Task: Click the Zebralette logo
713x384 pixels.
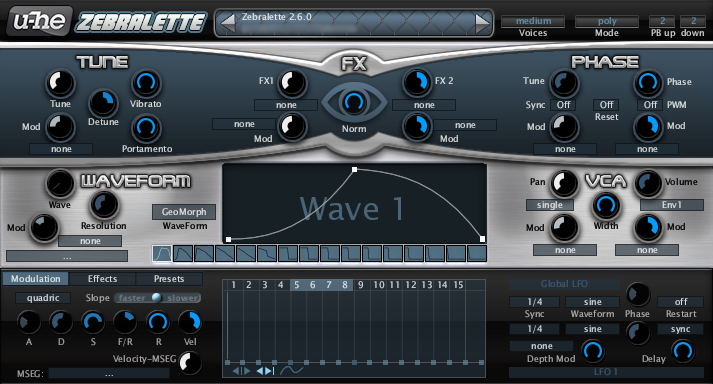Action: (x=141, y=22)
